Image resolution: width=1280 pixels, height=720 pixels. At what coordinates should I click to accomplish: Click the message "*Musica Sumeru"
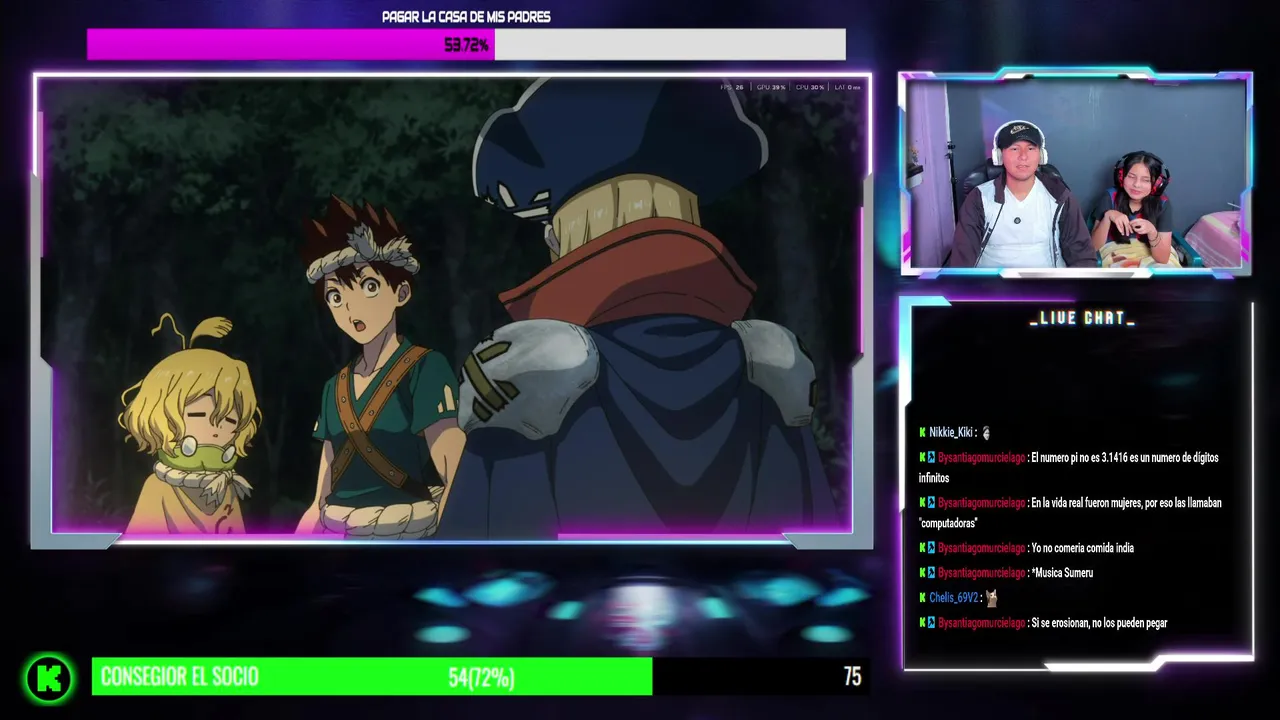pos(1062,572)
